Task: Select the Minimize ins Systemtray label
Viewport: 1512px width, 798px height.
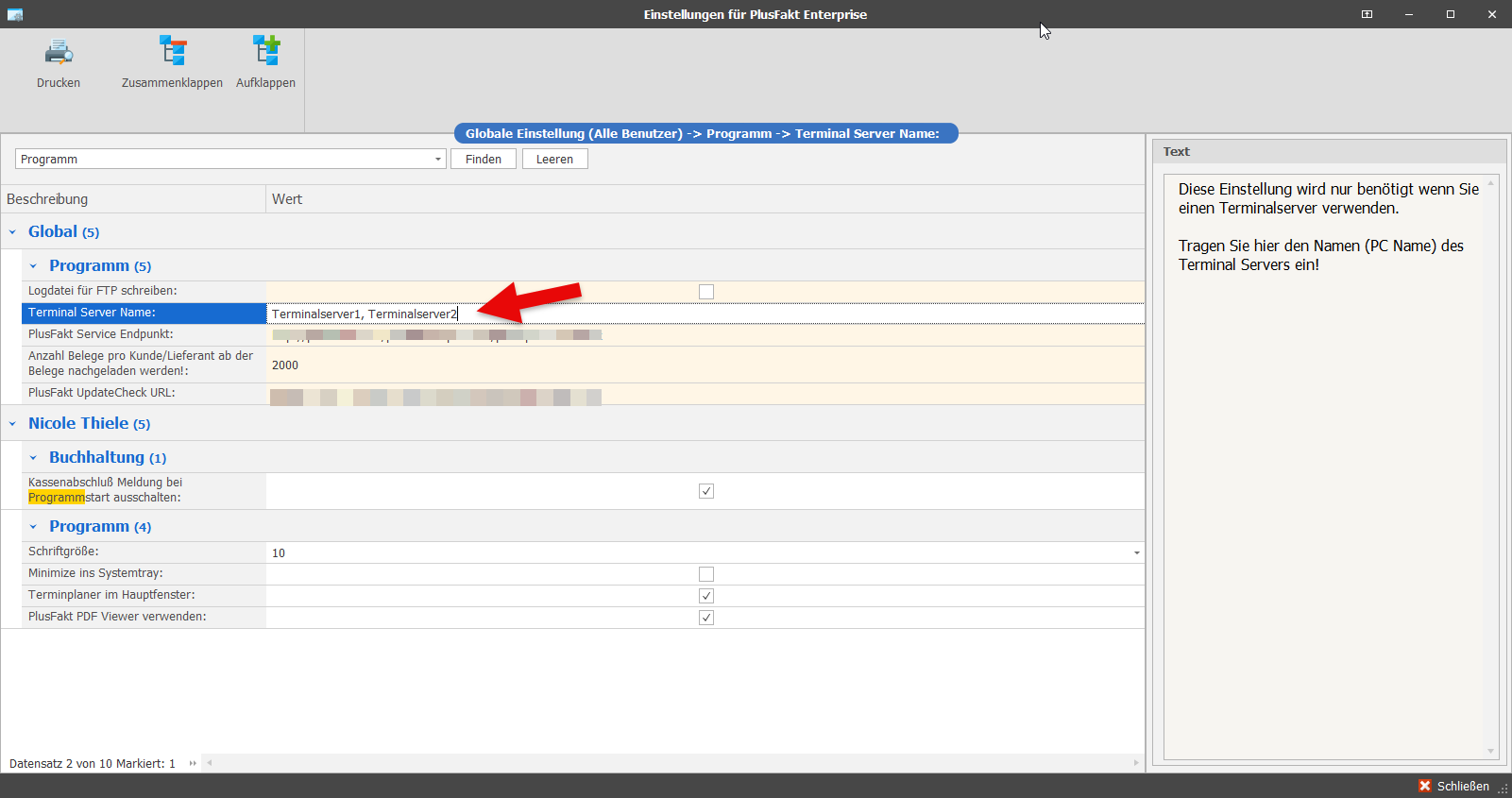Action: tap(144, 573)
